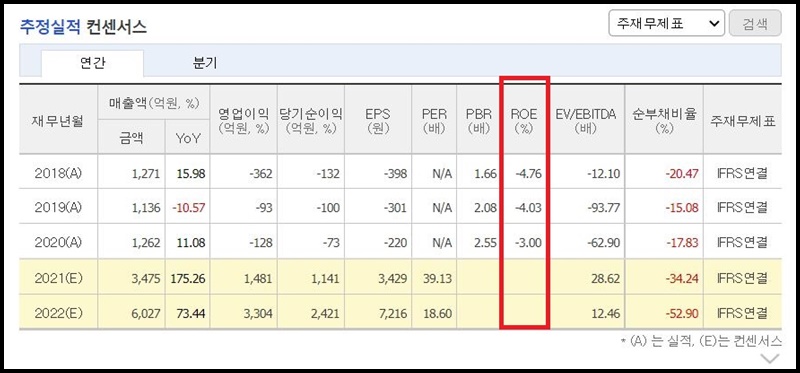
Task: Click the 2019 revenue value 1,136
Action: pyautogui.click(x=147, y=208)
